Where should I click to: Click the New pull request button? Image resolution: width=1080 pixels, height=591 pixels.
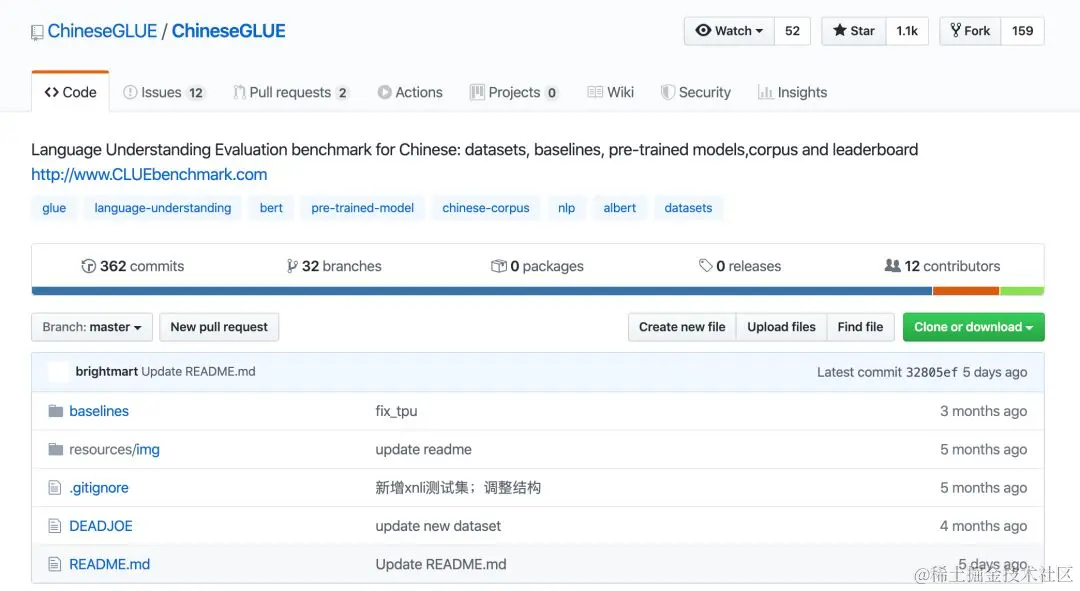click(219, 326)
